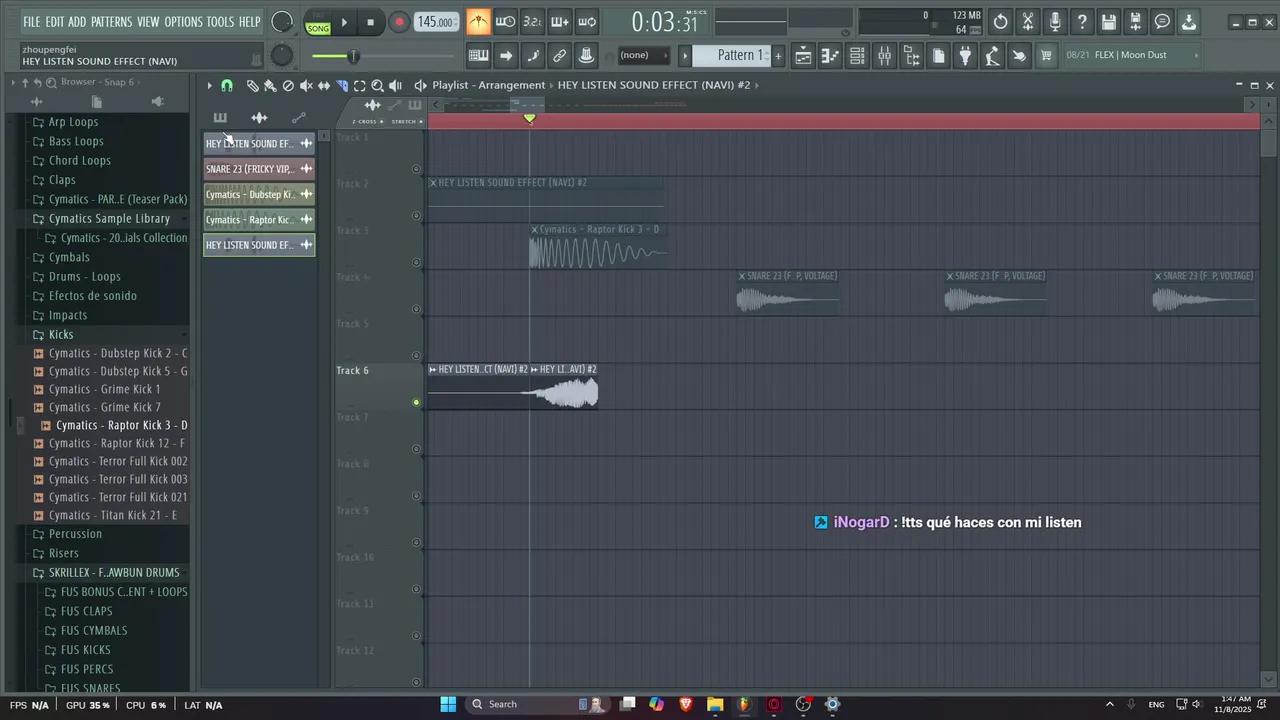
Task: Toggle the PAT/SONG mode switch
Action: pyautogui.click(x=318, y=22)
